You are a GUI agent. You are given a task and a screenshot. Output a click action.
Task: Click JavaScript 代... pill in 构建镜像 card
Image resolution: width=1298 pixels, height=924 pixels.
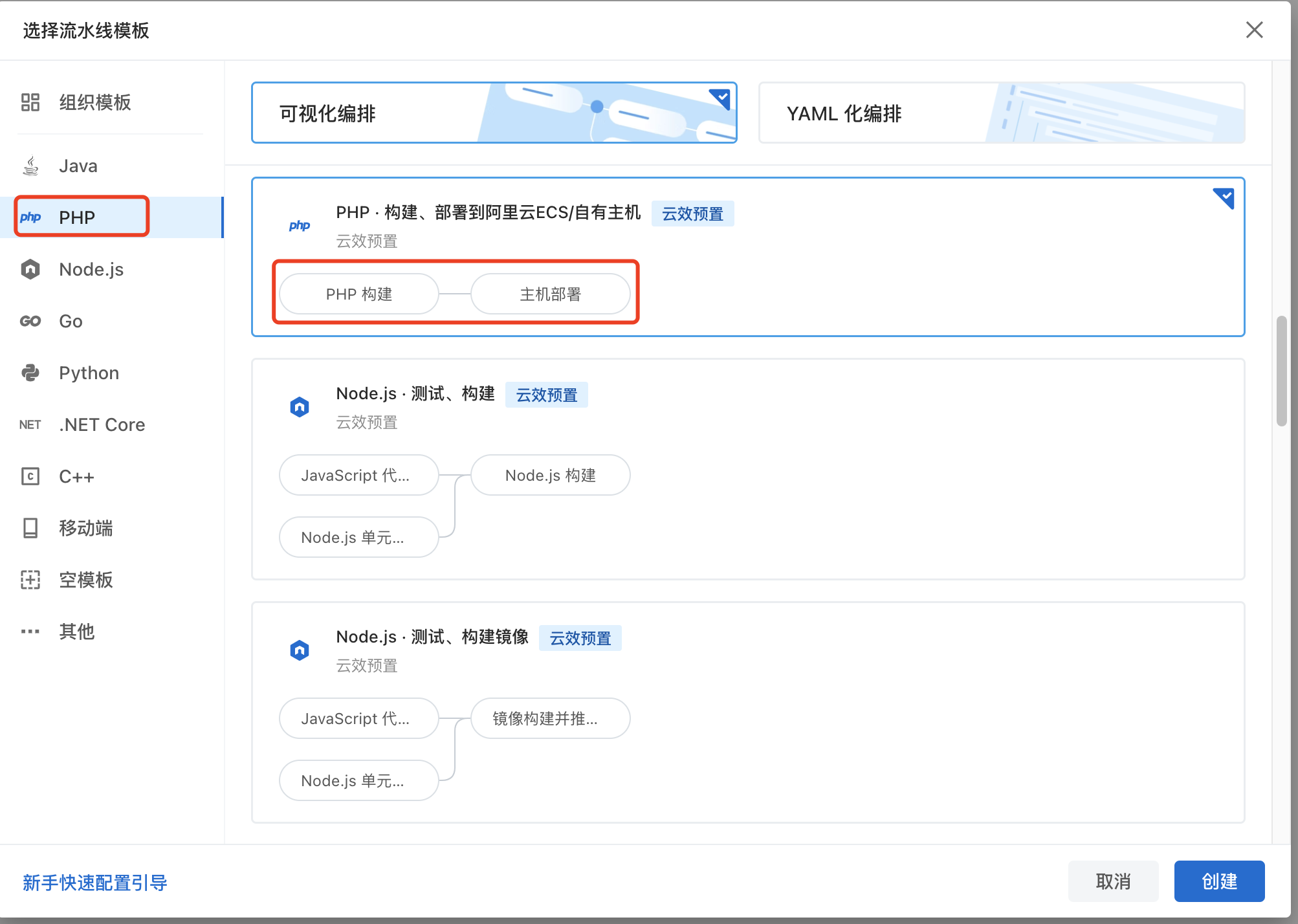tap(359, 718)
